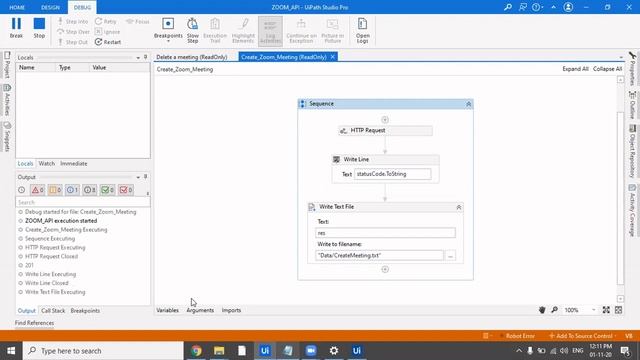Click Add To Source Control
The image size is (640, 360).
tap(582, 336)
